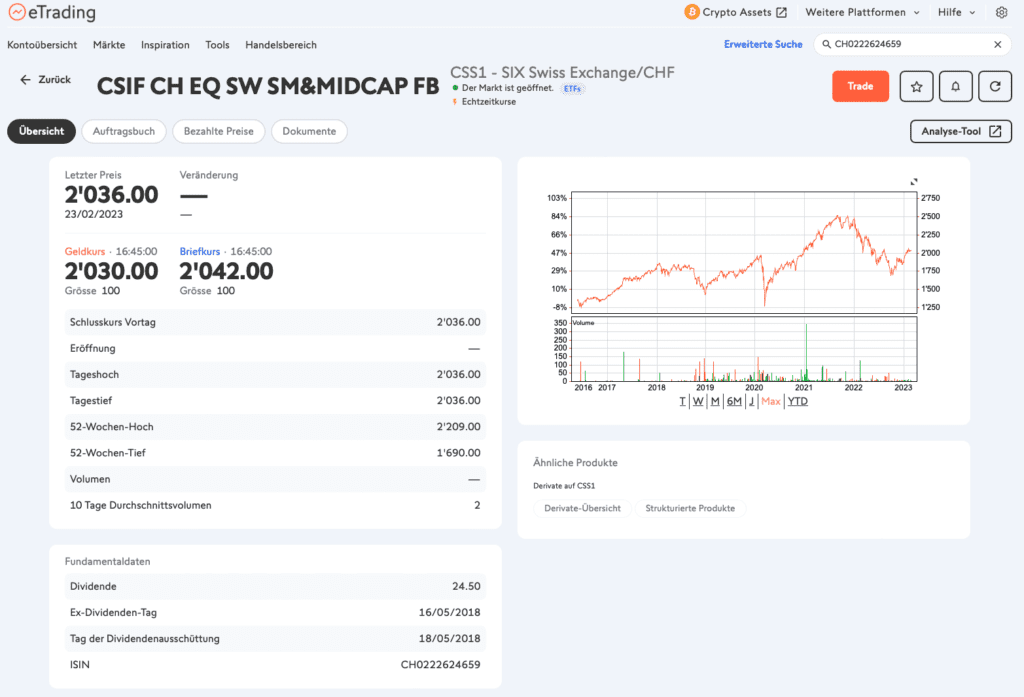Viewport: 1024px width, 697px height.
Task: Click the Erweiterte Suche link
Action: tap(763, 44)
